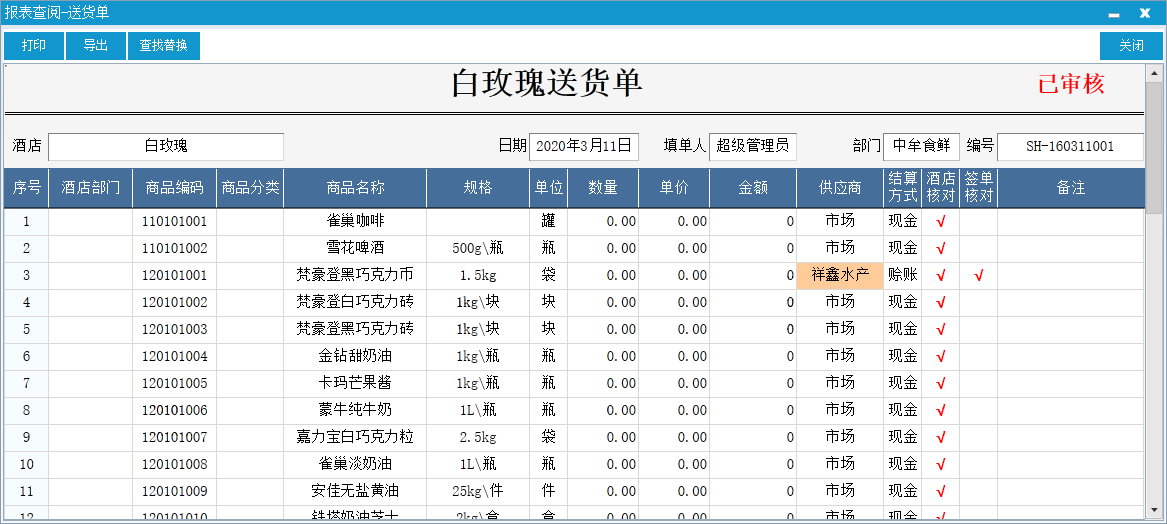Viewport: 1167px width, 524px height.
Task: Click the 酒店 input field showing 白玫瑰
Action: pyautogui.click(x=166, y=147)
